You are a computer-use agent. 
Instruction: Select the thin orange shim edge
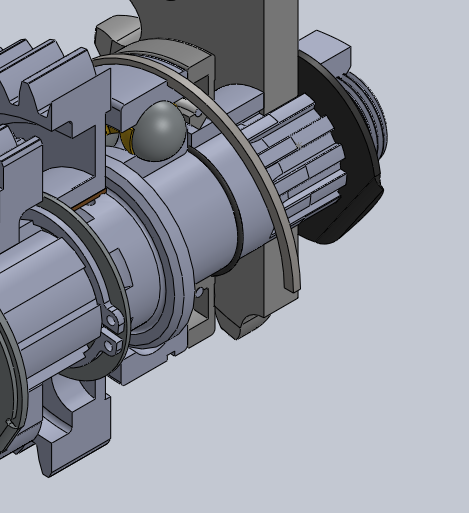(x=89, y=199)
